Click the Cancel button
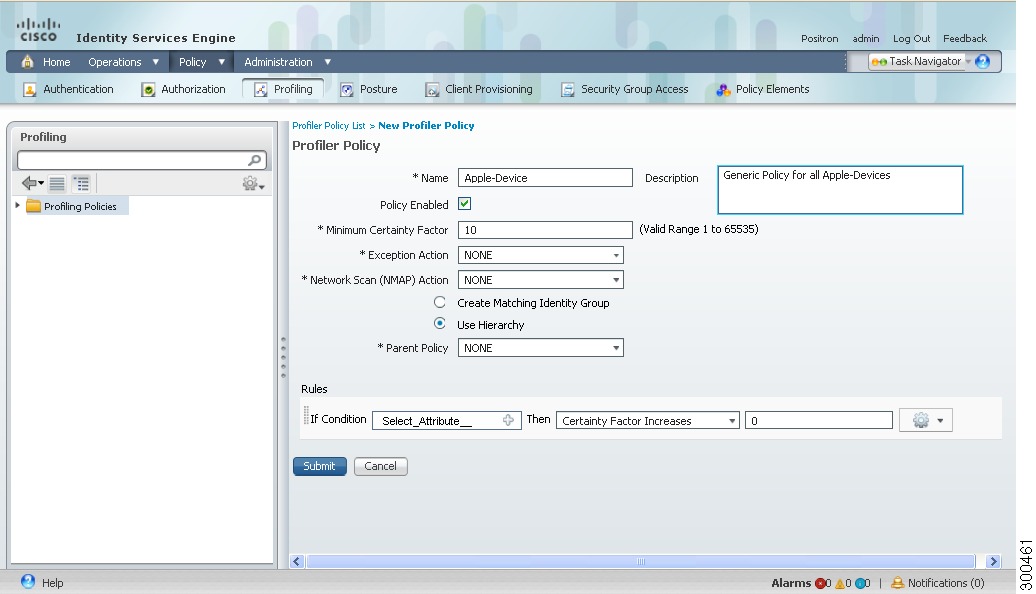This screenshot has width=1036, height=594. click(381, 466)
